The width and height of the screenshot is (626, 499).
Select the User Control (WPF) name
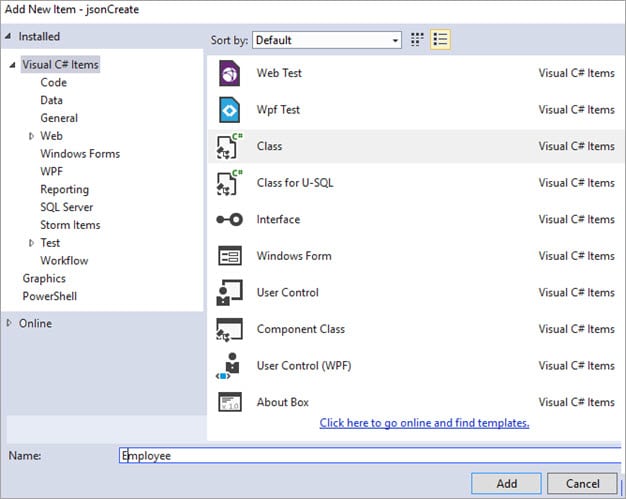click(304, 366)
